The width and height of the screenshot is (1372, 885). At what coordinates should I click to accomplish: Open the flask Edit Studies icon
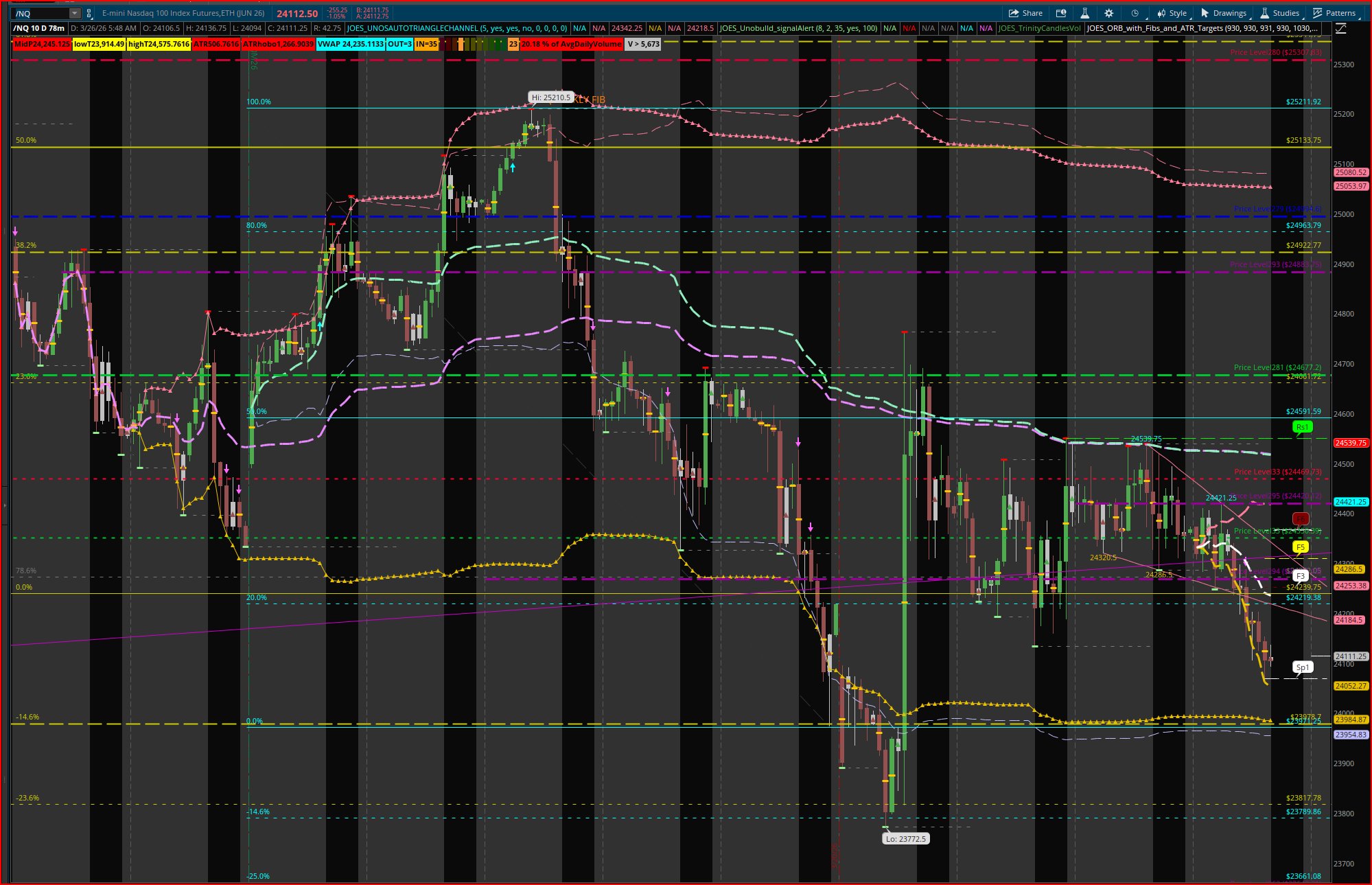(1085, 13)
